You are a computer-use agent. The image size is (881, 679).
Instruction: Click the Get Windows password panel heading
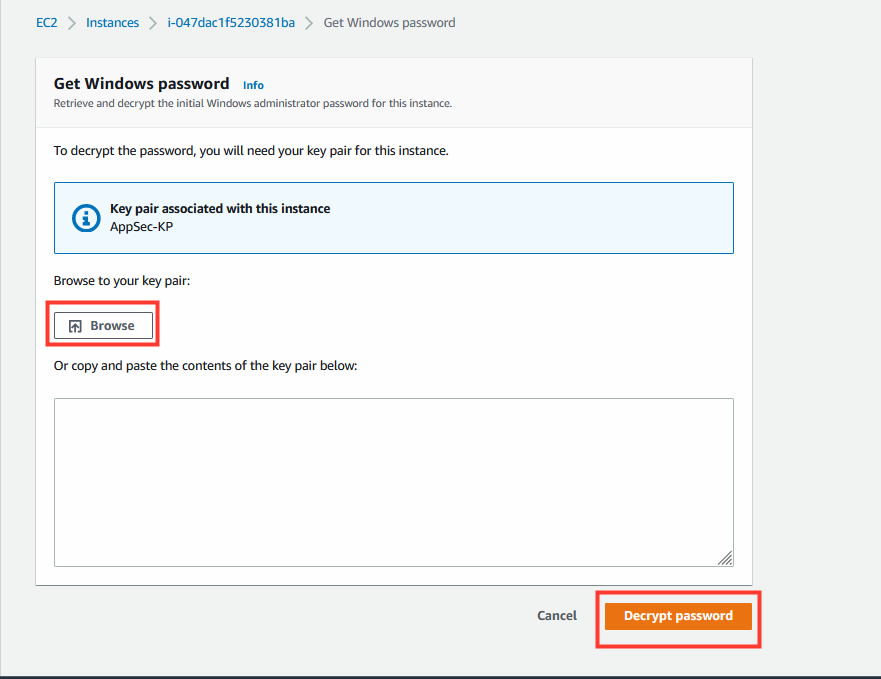tap(142, 83)
